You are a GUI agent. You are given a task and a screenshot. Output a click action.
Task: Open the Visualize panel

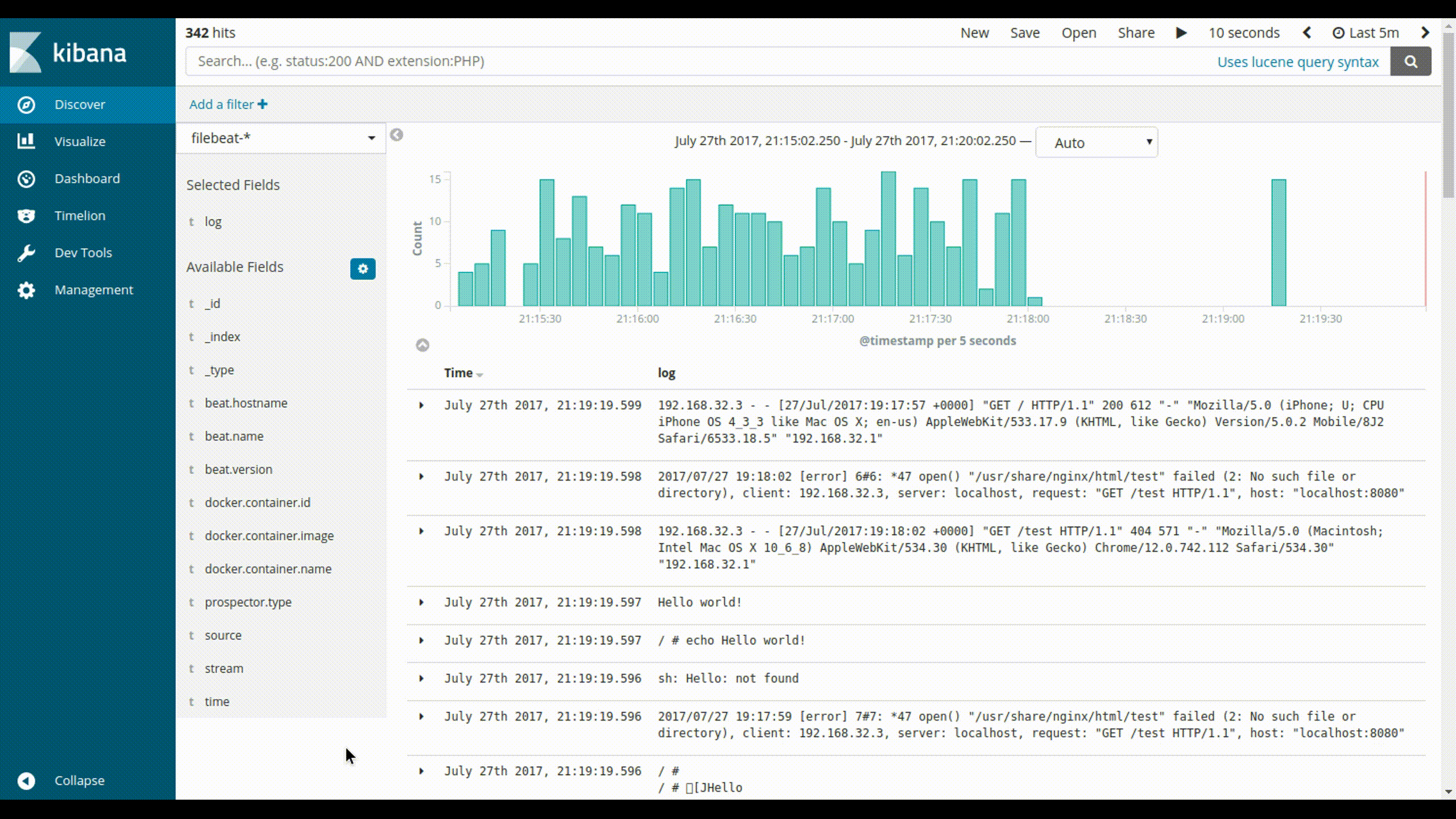pyautogui.click(x=80, y=141)
